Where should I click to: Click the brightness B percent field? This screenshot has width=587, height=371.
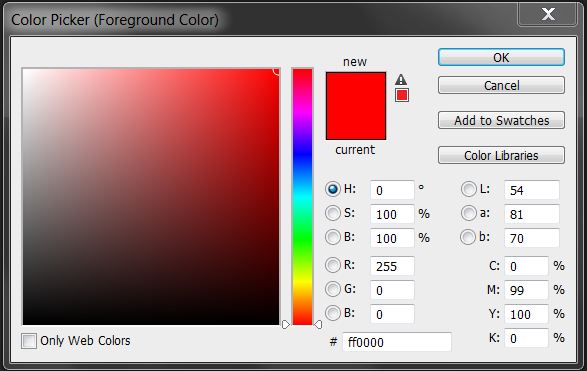pos(392,238)
